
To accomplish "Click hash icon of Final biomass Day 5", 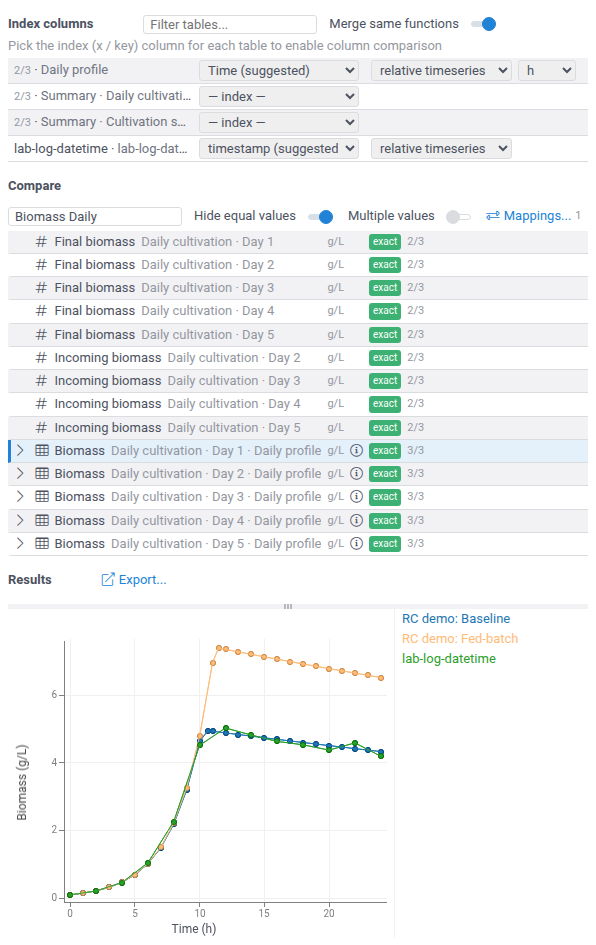I will point(41,334).
